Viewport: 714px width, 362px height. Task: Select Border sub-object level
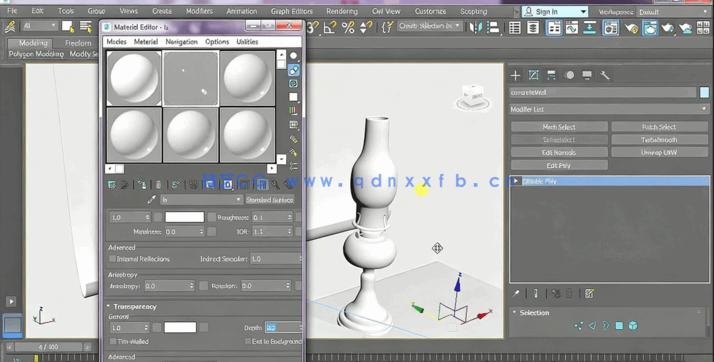coord(606,326)
